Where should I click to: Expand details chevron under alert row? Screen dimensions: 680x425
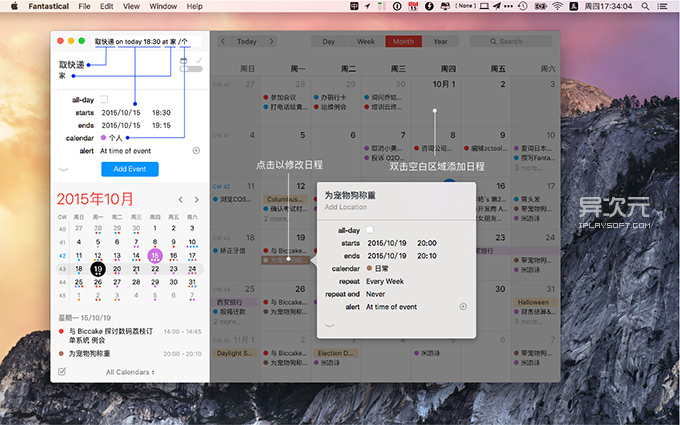[x=64, y=170]
